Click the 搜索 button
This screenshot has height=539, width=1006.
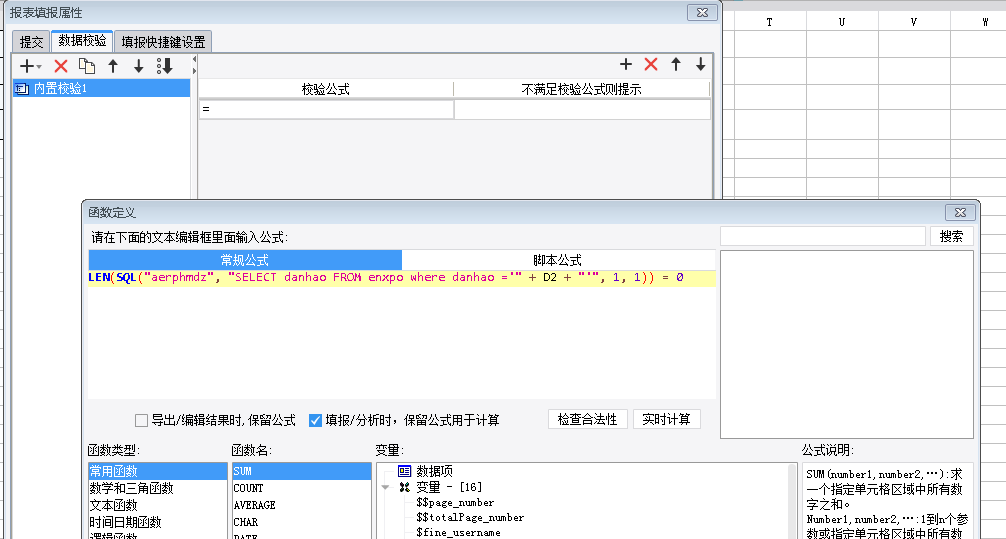pyautogui.click(x=951, y=236)
